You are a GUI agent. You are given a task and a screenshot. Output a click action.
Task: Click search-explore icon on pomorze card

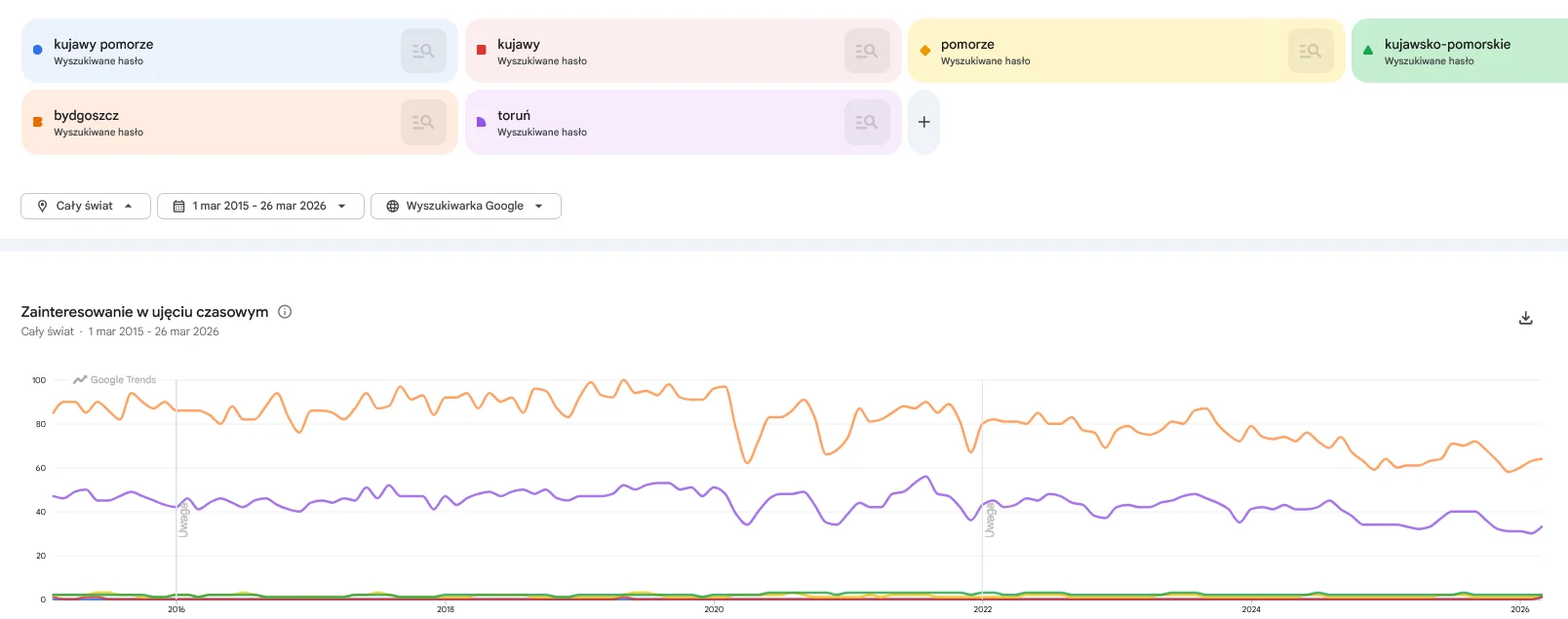(1311, 51)
